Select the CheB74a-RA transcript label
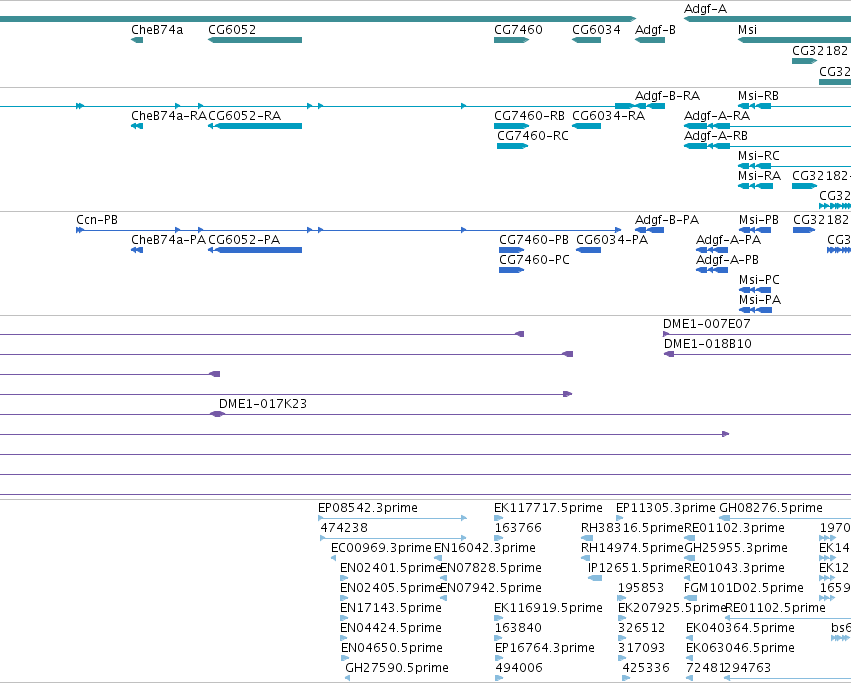This screenshot has height=683, width=851. click(x=169, y=116)
